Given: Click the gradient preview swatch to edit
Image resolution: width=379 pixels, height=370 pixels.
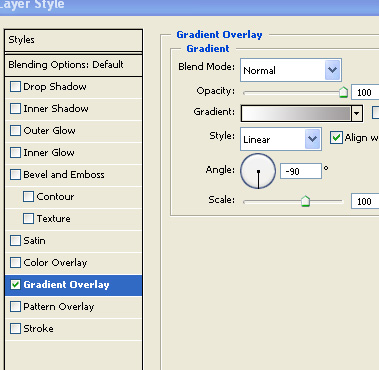Looking at the screenshot, I should pyautogui.click(x=296, y=114).
